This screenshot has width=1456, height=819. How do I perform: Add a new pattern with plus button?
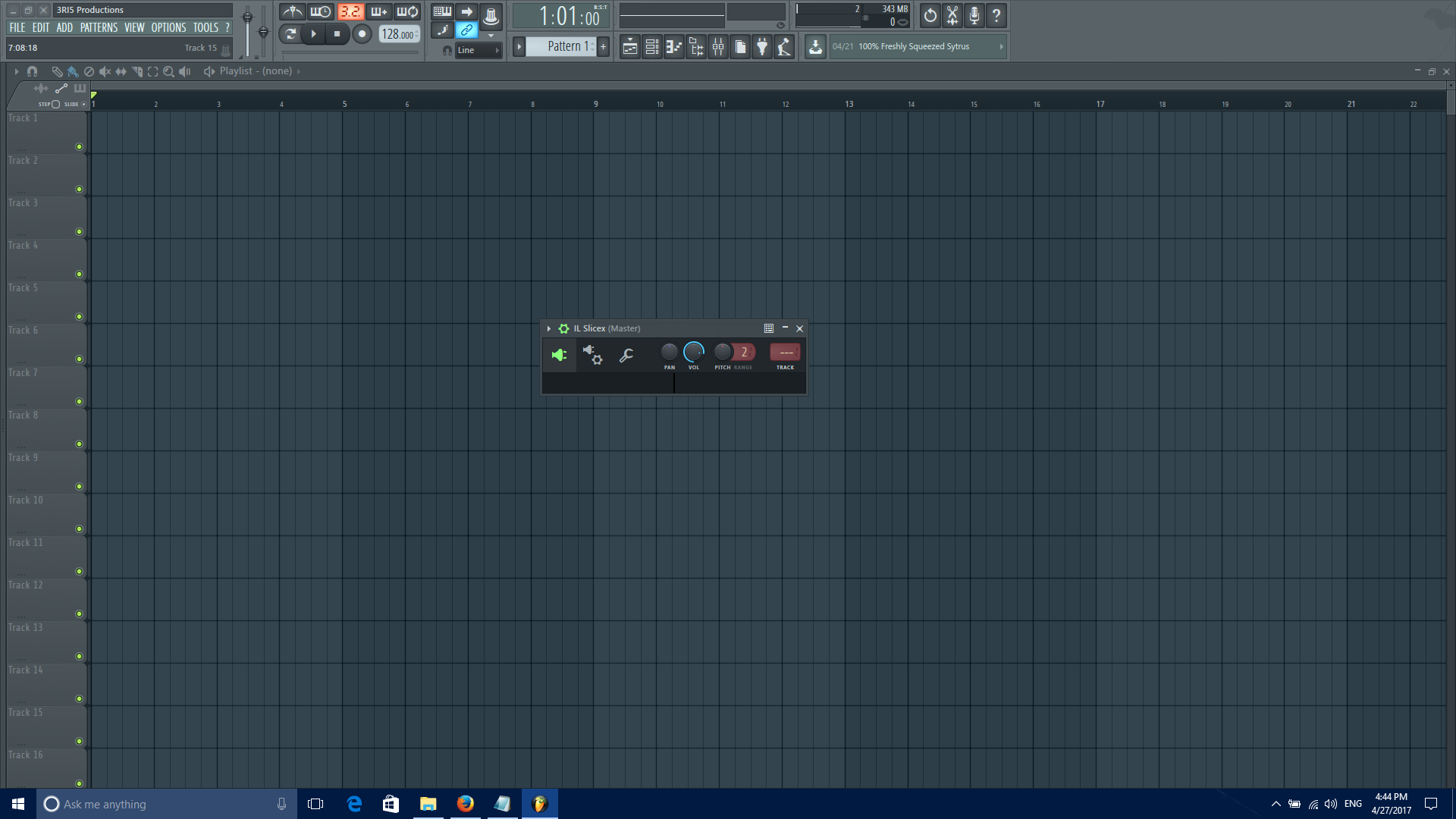point(604,47)
